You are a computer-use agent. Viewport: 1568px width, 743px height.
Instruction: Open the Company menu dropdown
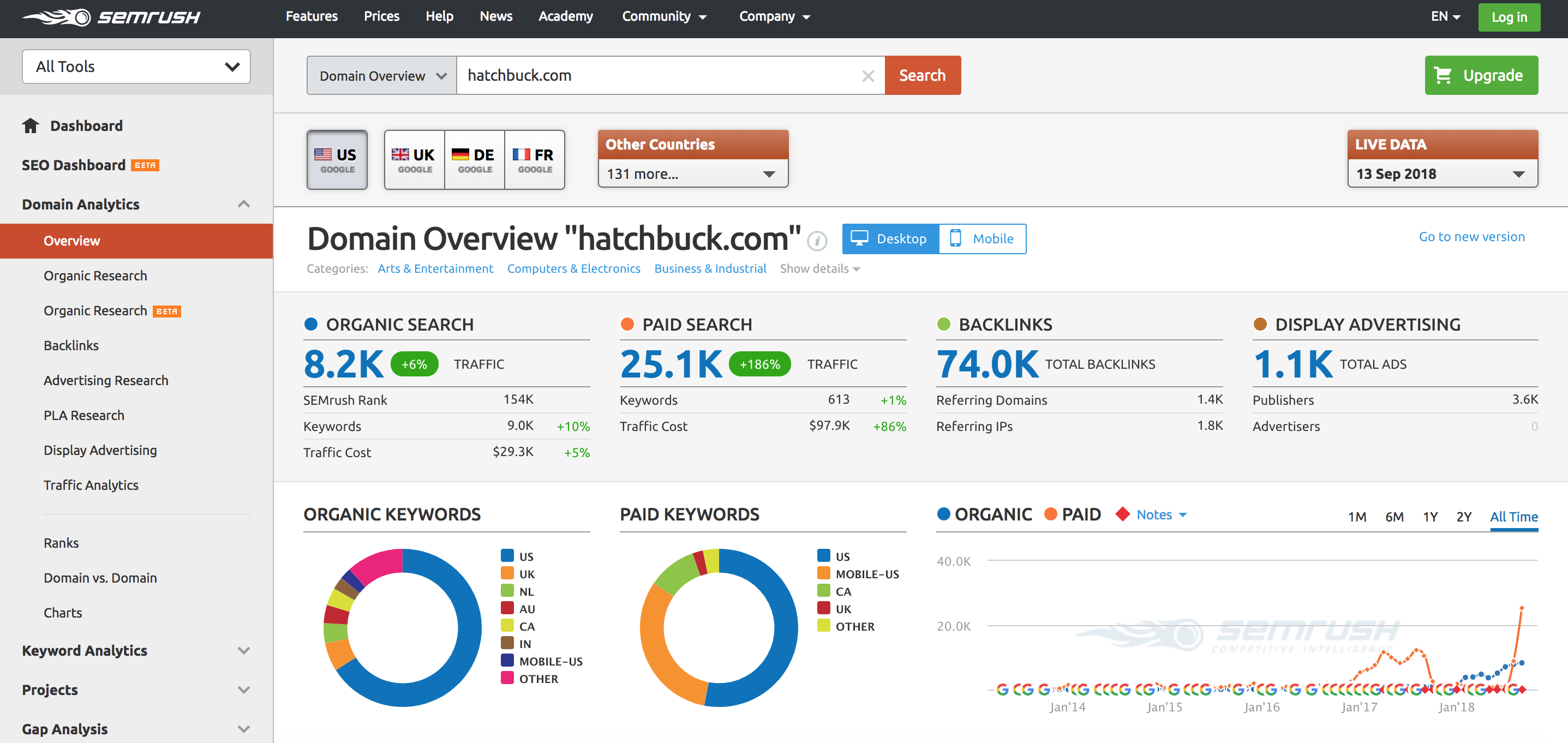pos(774,16)
